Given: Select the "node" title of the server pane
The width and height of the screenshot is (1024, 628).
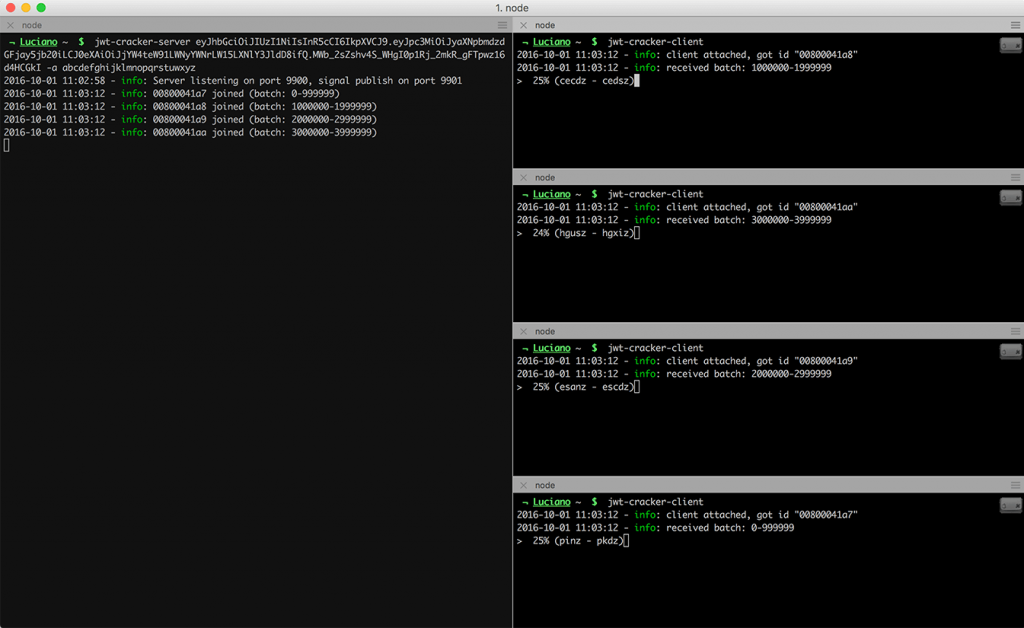Looking at the screenshot, I should [31, 25].
